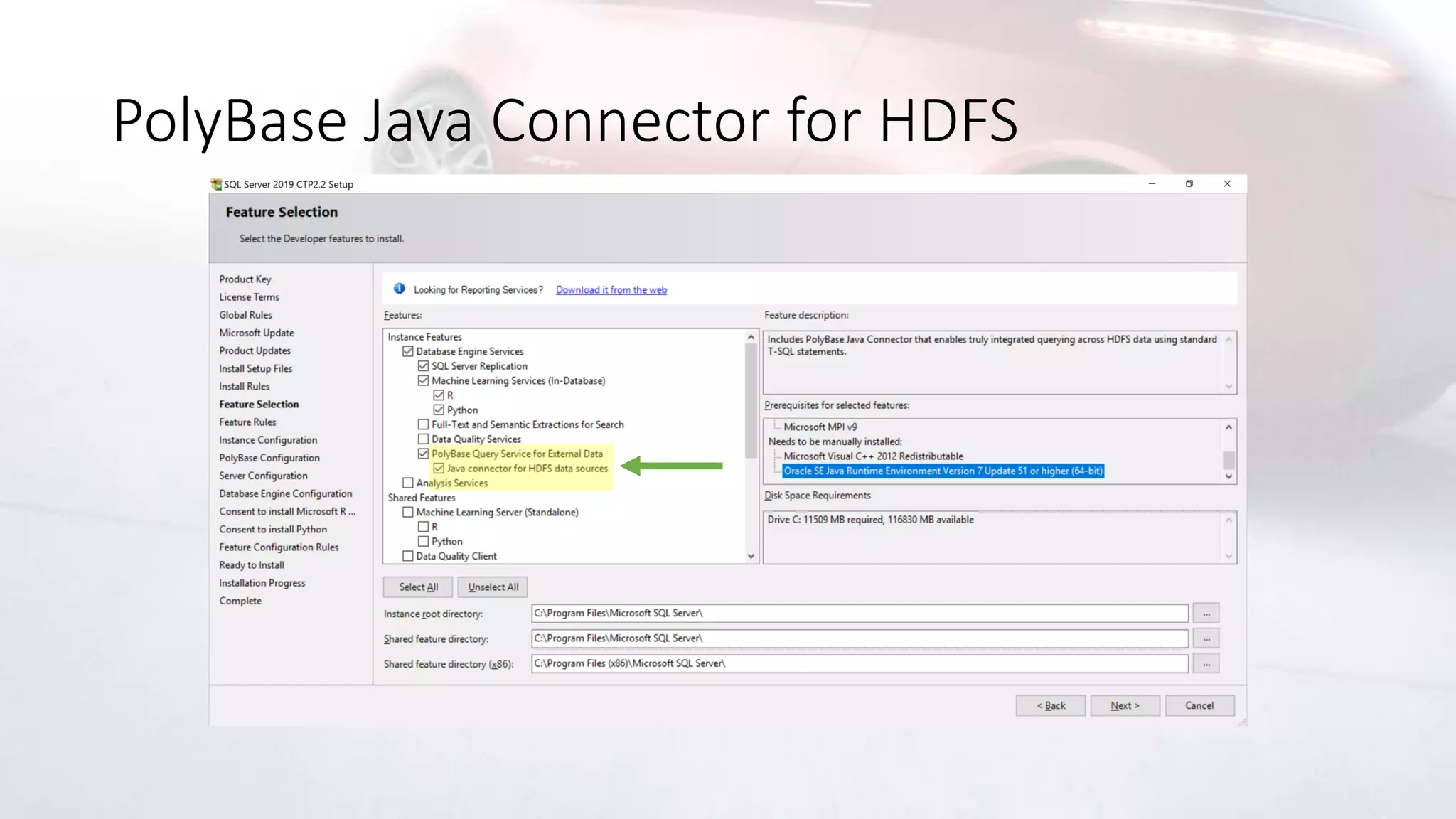Browse for the Instance root directory
Viewport: 1456px width, 819px height.
point(1206,613)
